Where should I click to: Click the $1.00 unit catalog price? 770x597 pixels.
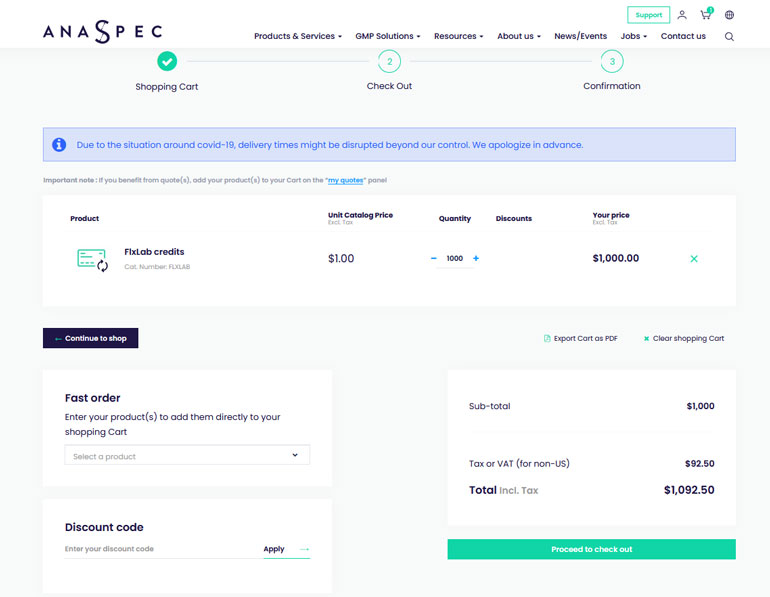341,258
